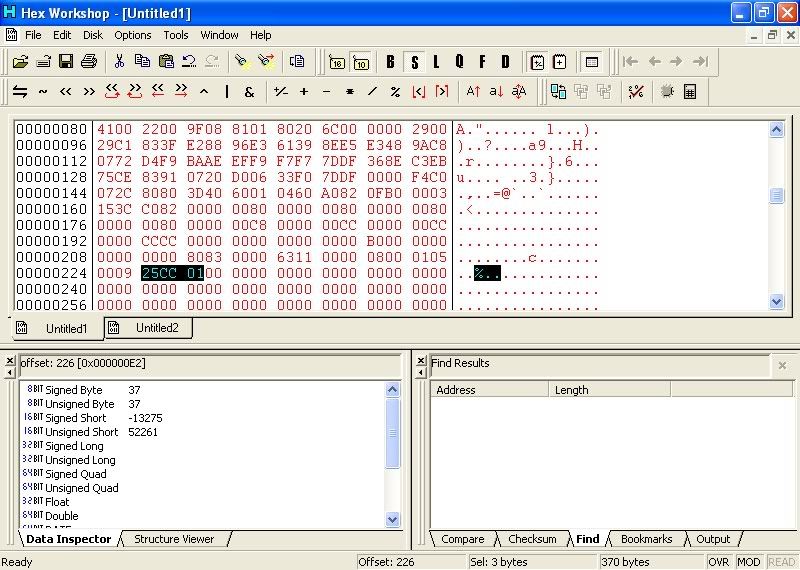800x570 pixels.
Task: Click the Add (+) operation icon
Action: [304, 92]
